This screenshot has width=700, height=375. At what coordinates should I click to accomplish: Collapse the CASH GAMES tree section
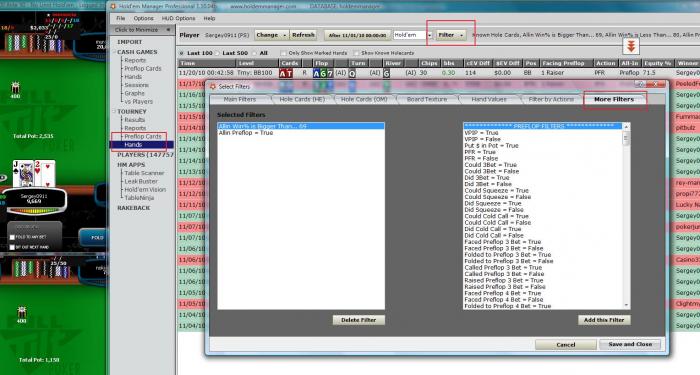(114, 52)
